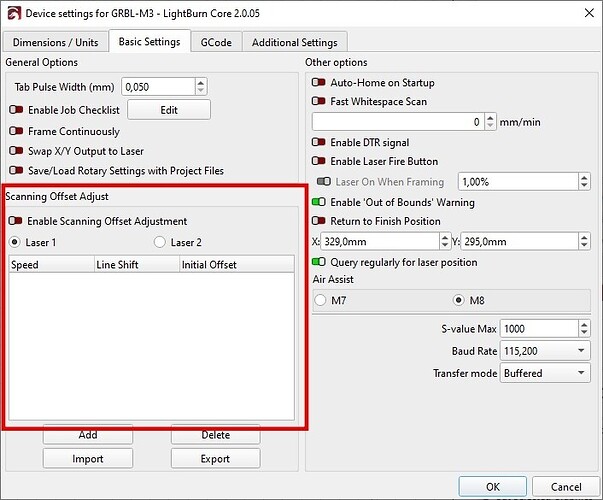The image size is (603, 500).
Task: Toggle Swap X/Y Output to Laser
Action: [16, 151]
